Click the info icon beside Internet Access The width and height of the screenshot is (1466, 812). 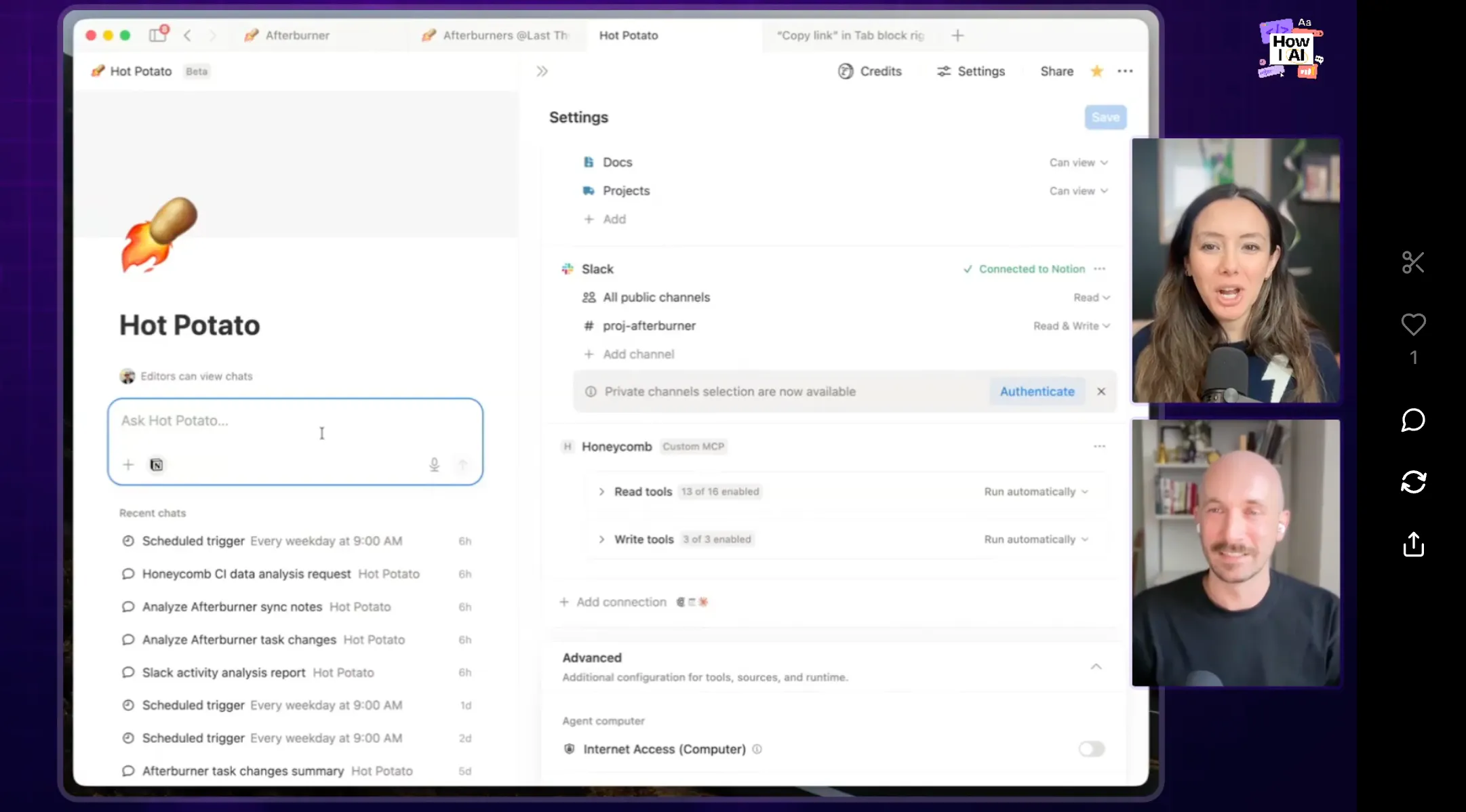click(757, 749)
